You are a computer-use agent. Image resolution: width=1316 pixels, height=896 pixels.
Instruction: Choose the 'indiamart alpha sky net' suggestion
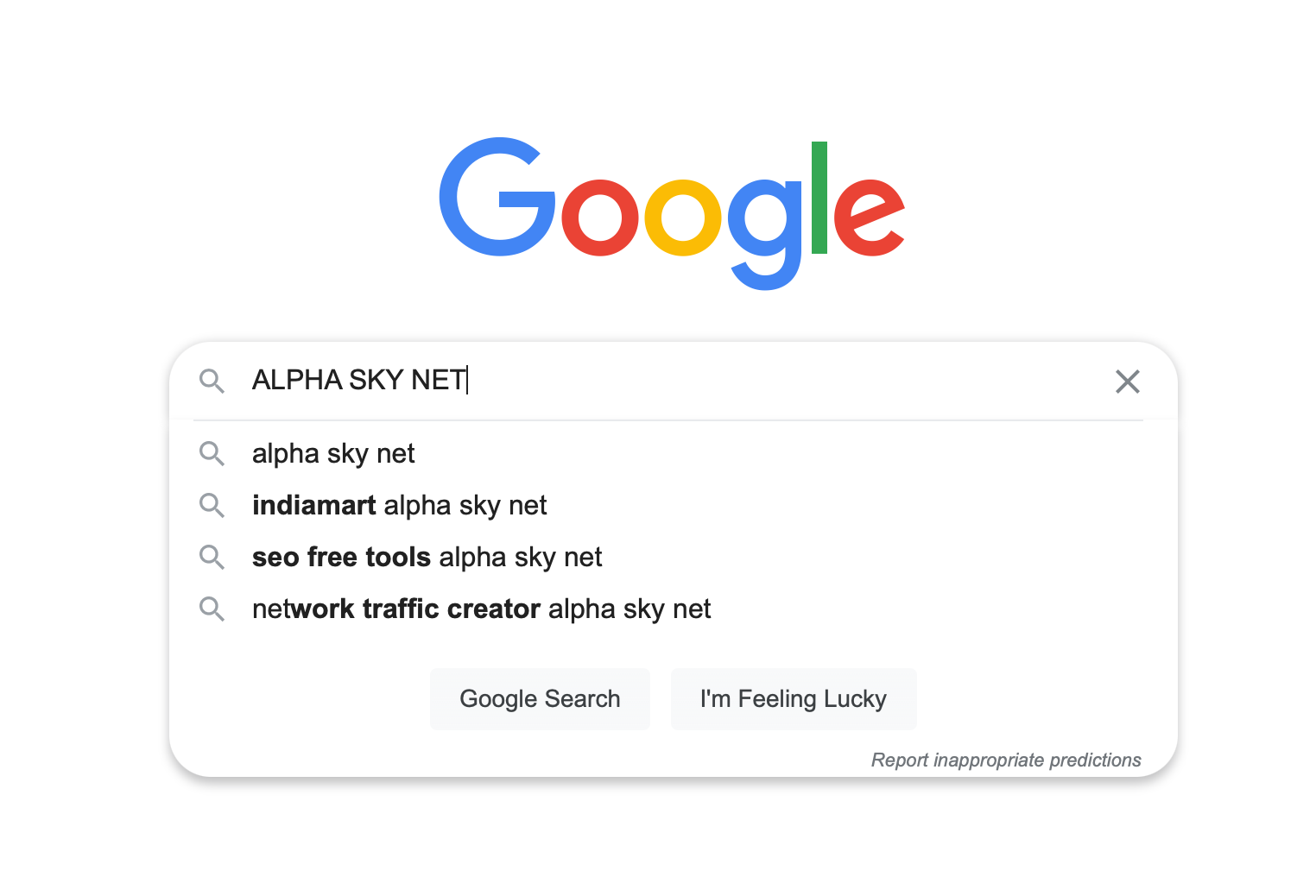[x=399, y=506]
